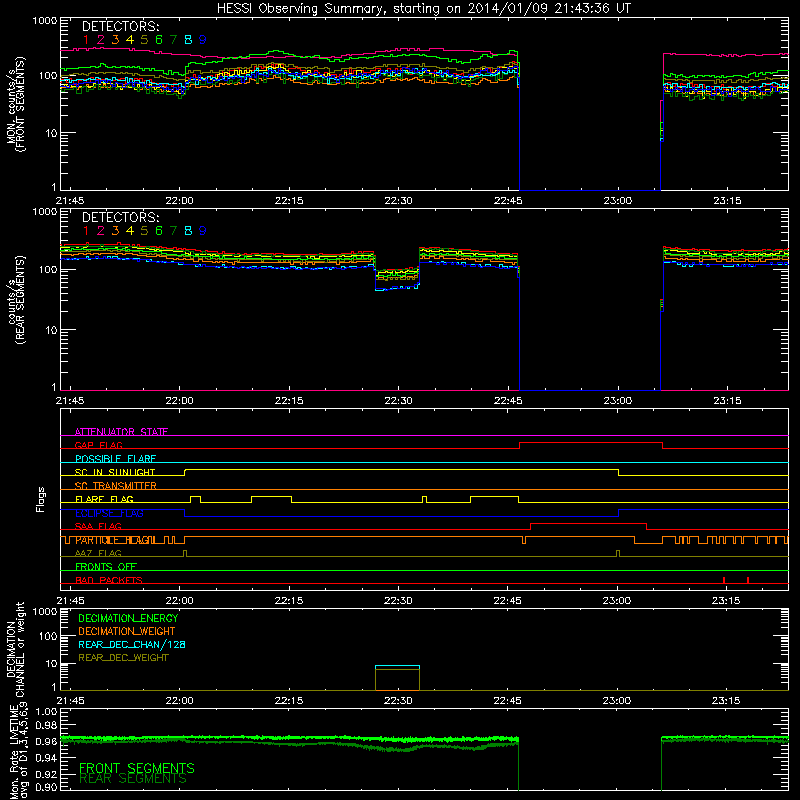Click the (FRONT SEGMENTS) y-axis title
Viewport: 800px width, 800px height.
coord(21,104)
